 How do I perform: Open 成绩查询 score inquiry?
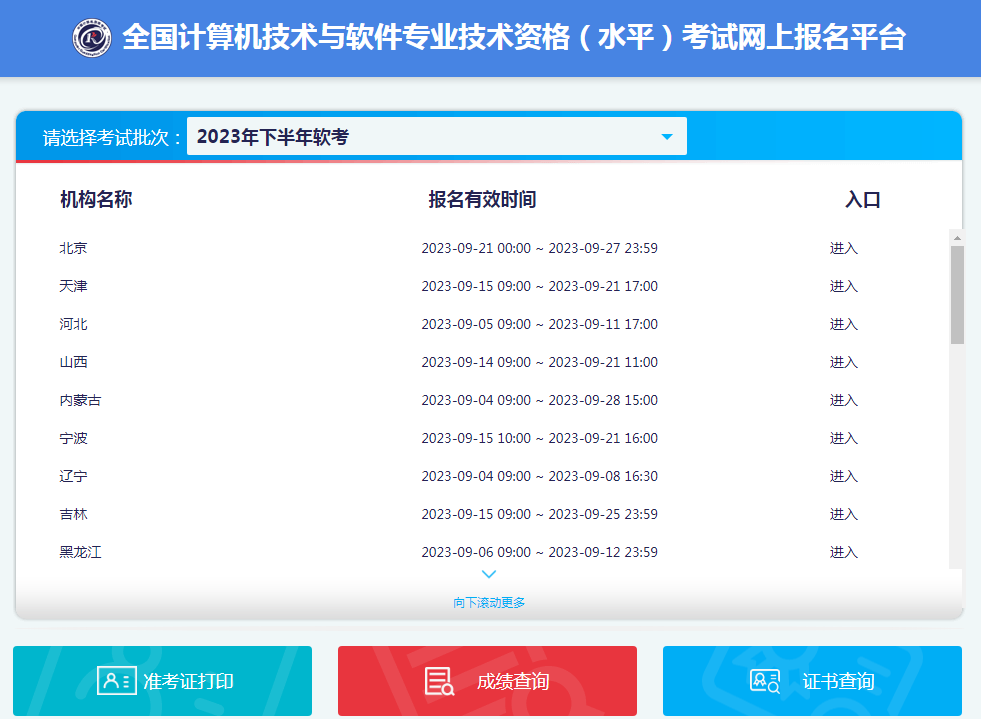click(486, 681)
